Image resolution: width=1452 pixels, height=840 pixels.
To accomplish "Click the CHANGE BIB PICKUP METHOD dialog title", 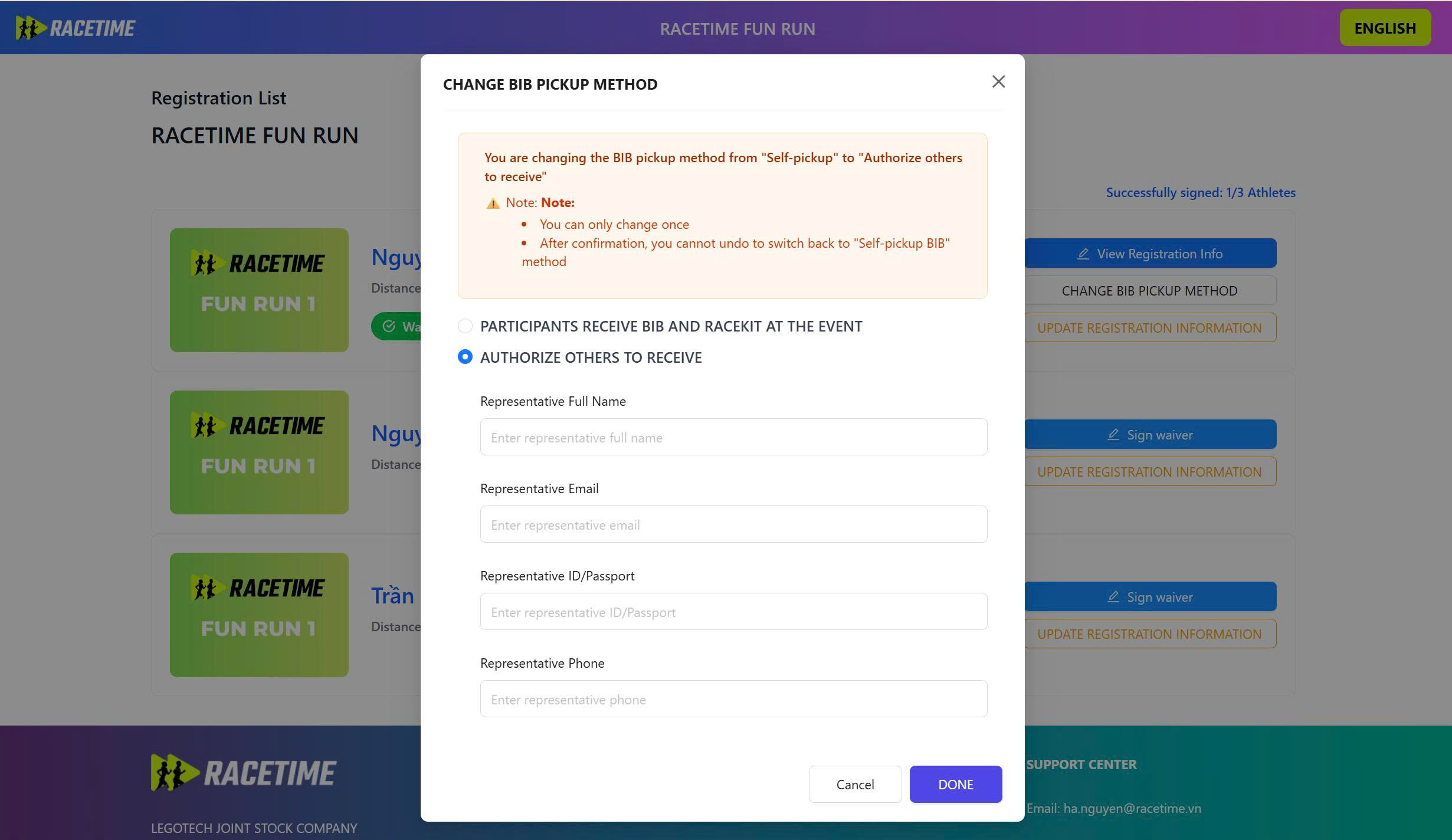I will pyautogui.click(x=550, y=84).
